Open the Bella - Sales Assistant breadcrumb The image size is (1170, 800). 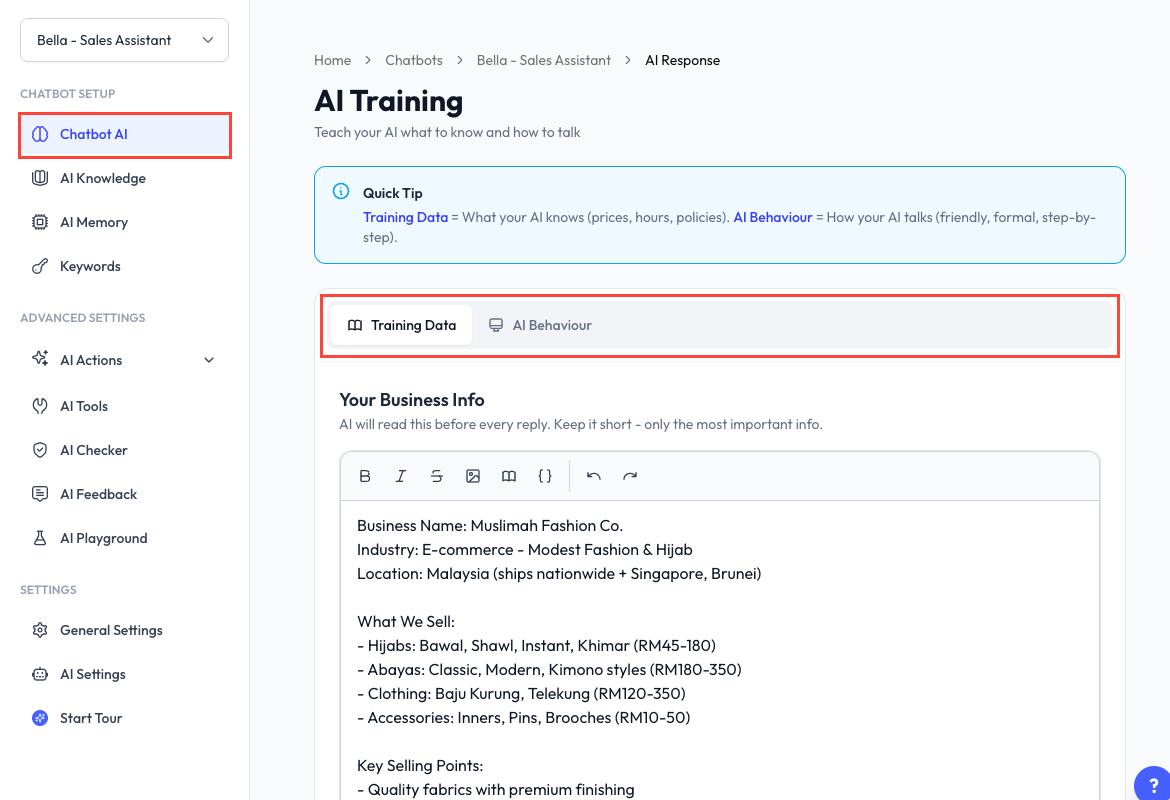[544, 60]
